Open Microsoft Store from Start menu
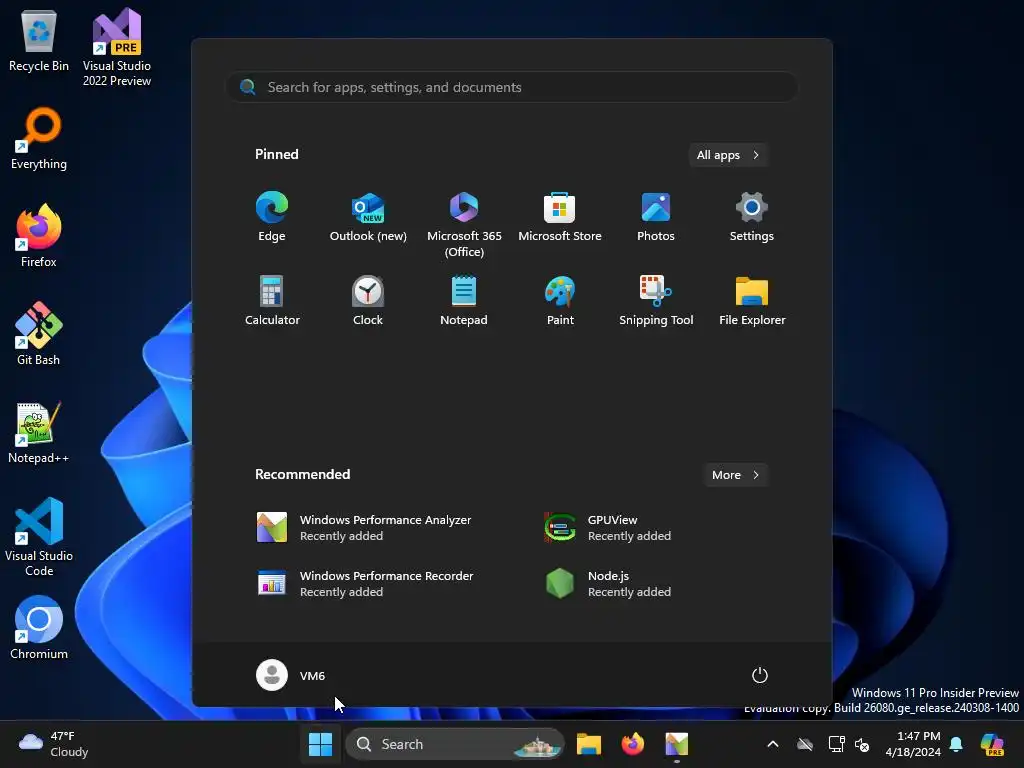 tap(560, 217)
